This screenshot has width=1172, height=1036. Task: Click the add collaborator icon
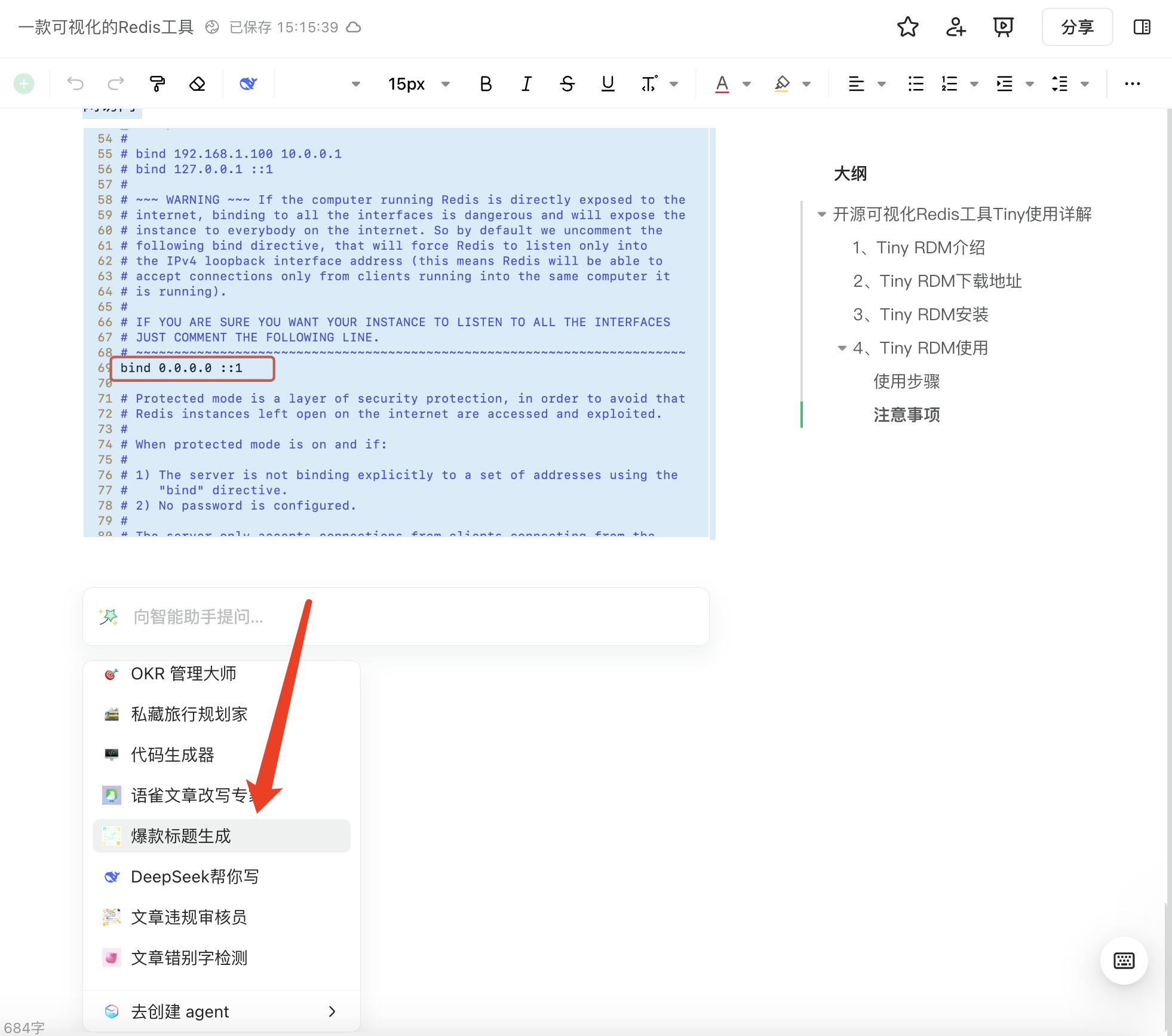pyautogui.click(x=955, y=27)
